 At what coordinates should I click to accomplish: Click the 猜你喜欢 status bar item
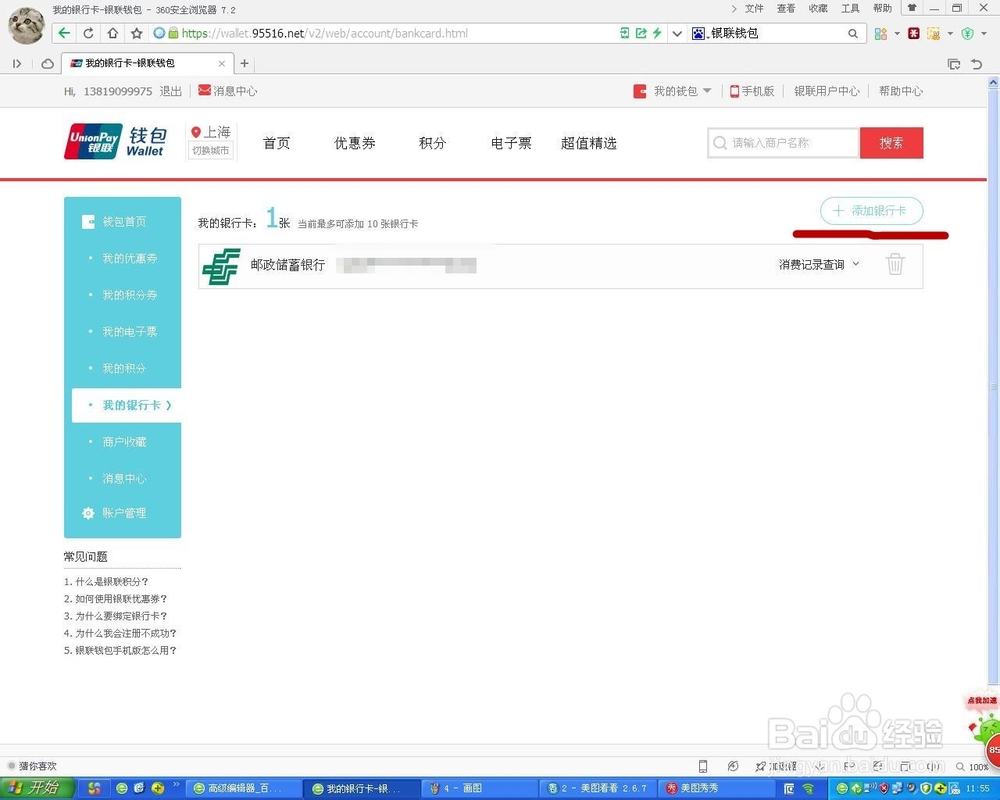33,766
